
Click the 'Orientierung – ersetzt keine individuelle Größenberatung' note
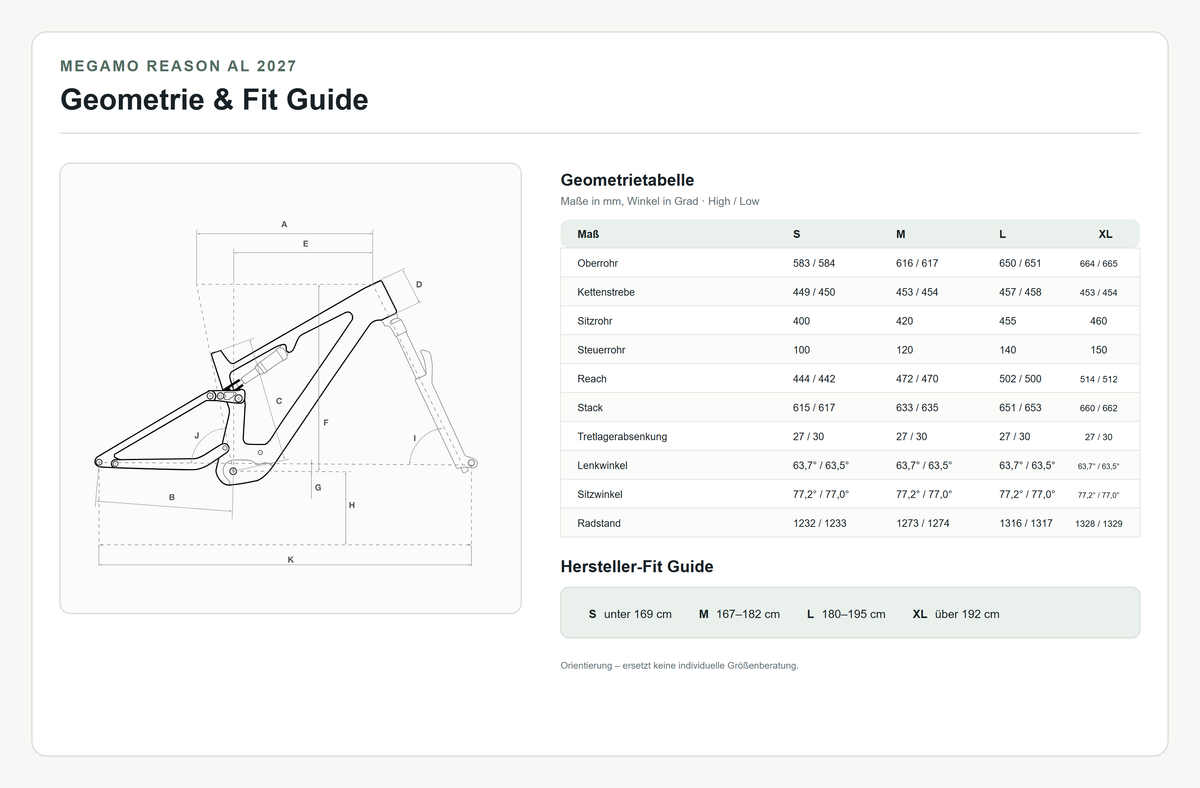(680, 666)
